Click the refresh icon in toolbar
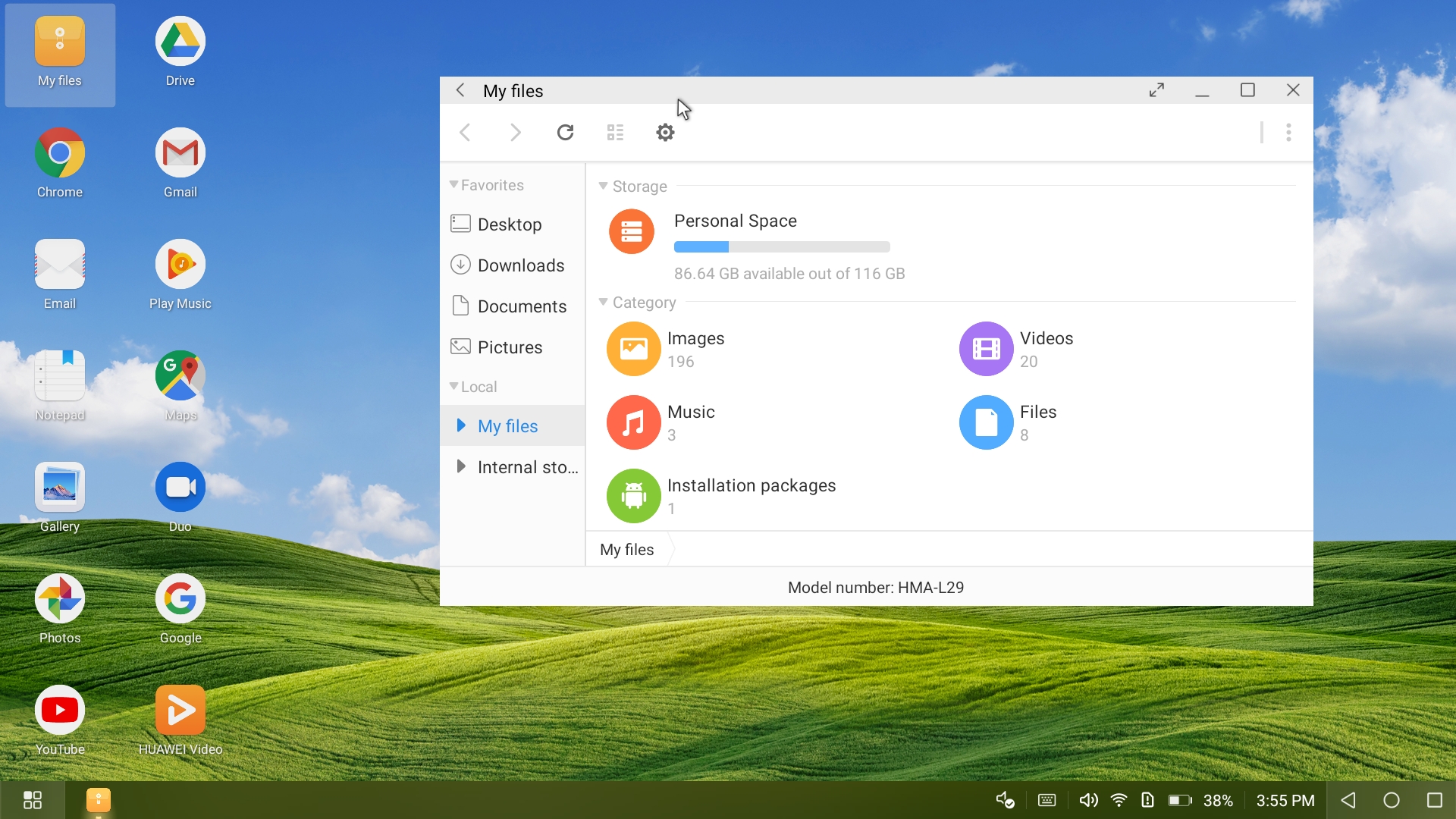The width and height of the screenshot is (1456, 819). [x=565, y=133]
